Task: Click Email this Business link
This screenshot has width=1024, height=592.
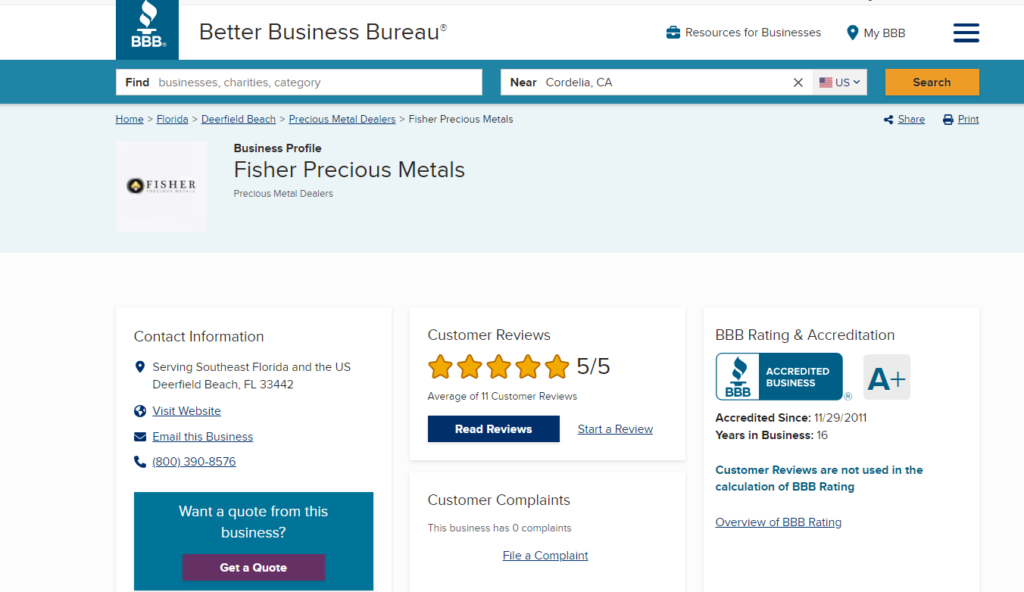Action: click(x=202, y=436)
